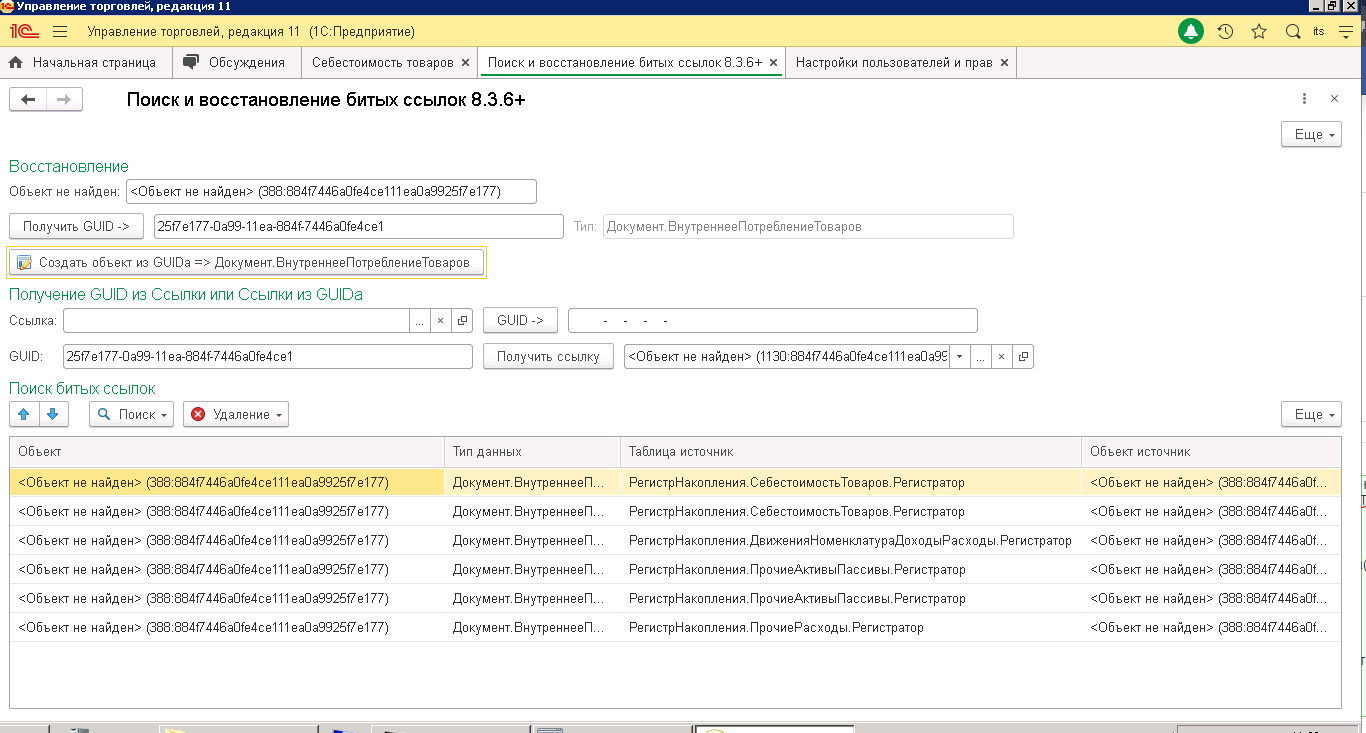The width and height of the screenshot is (1366, 733).
Task: Go forward with right arrow
Action: pos(64,99)
